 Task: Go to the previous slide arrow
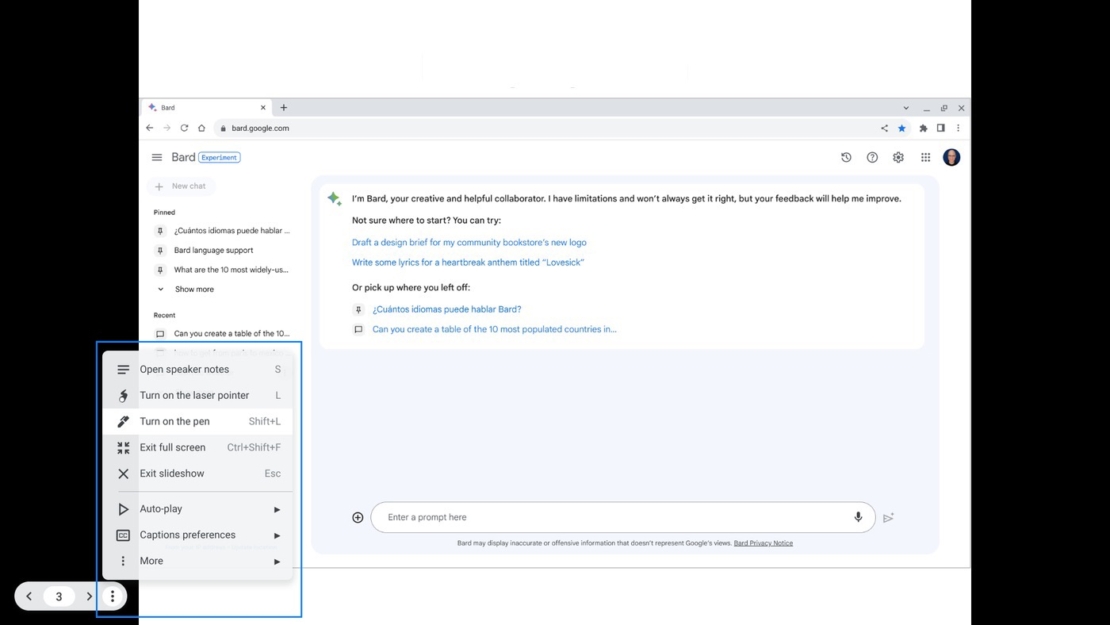(29, 596)
